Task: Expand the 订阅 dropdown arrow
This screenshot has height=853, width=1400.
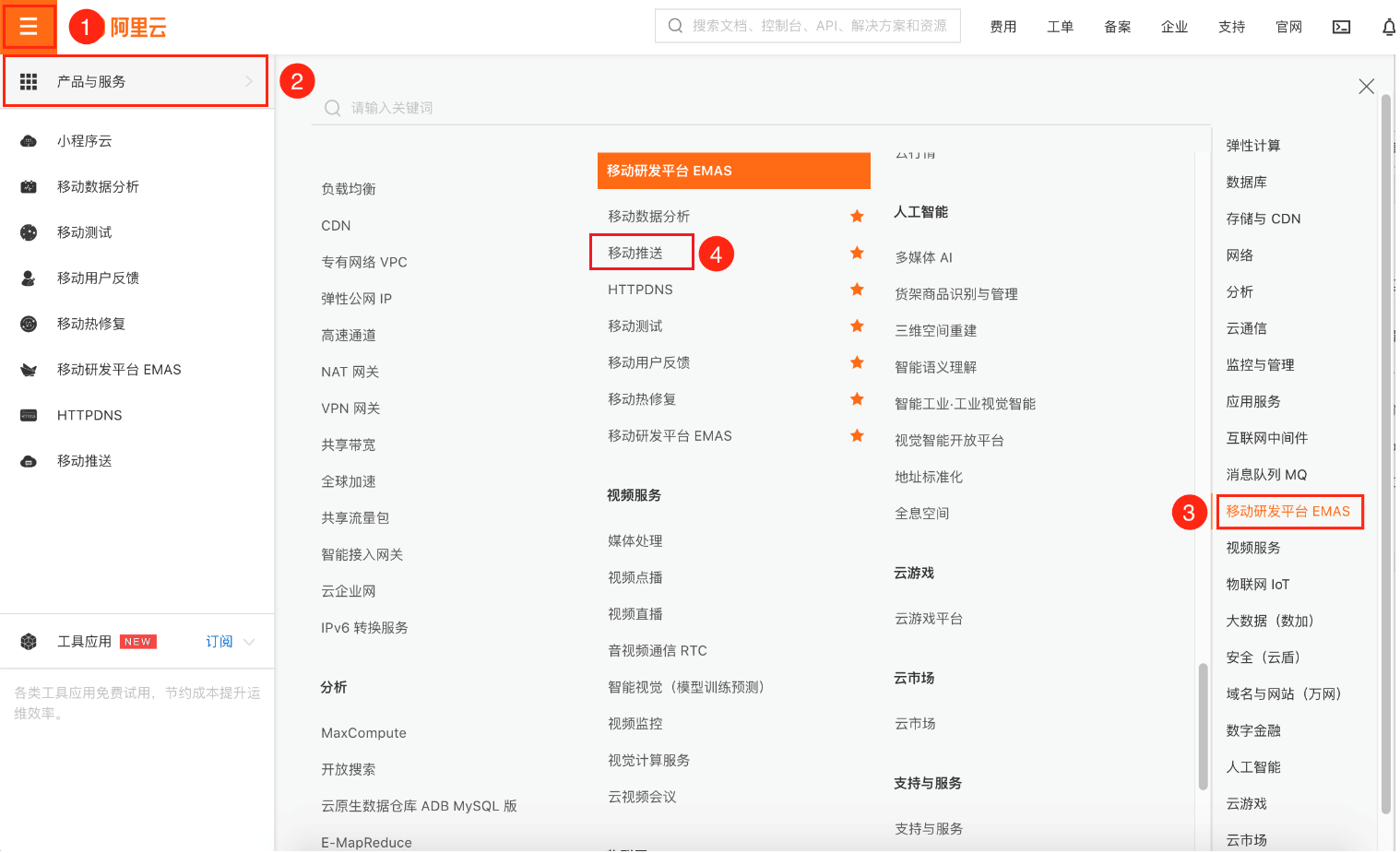Action: 249,642
